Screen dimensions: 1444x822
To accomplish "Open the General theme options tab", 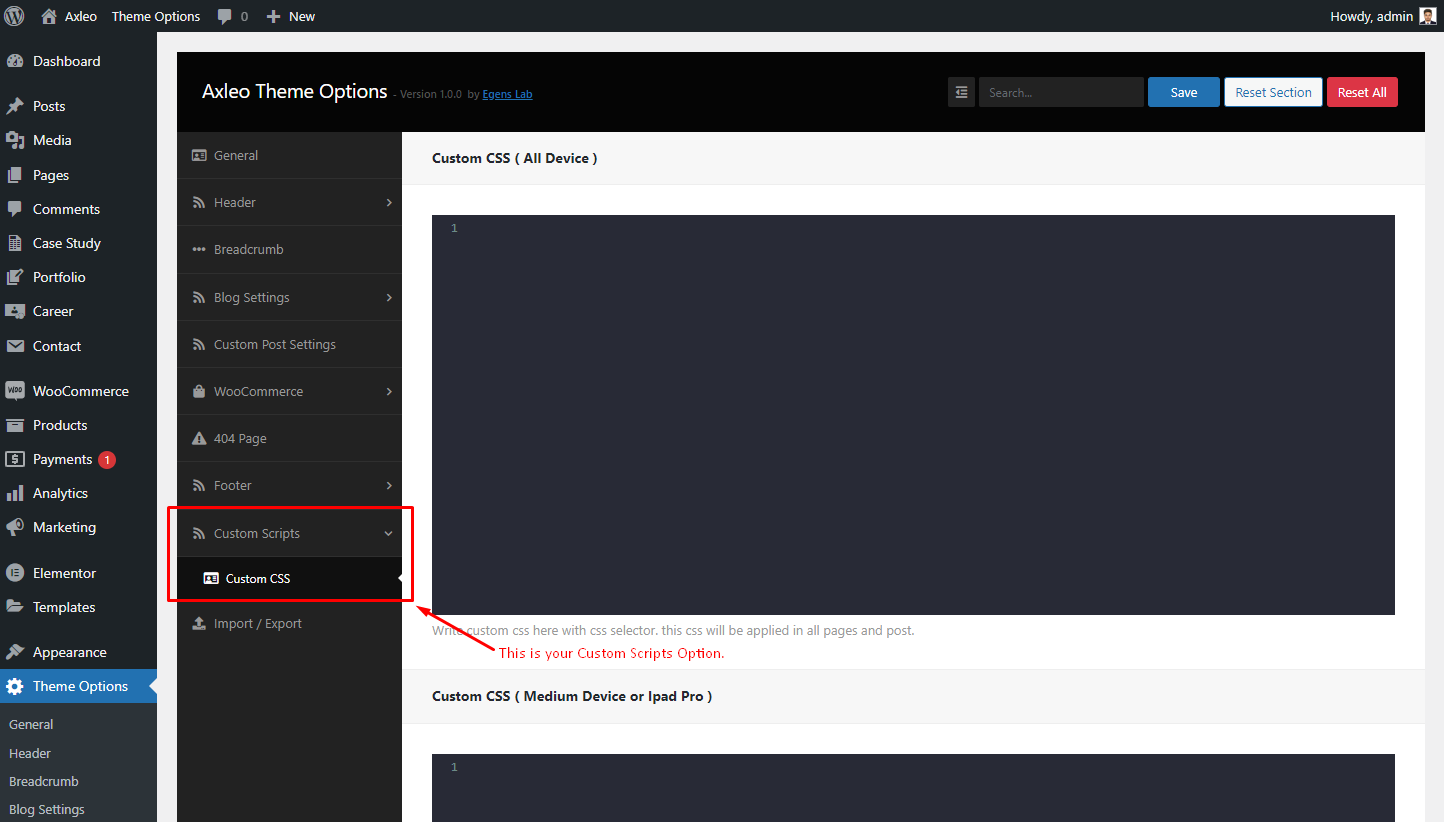I will click(289, 155).
